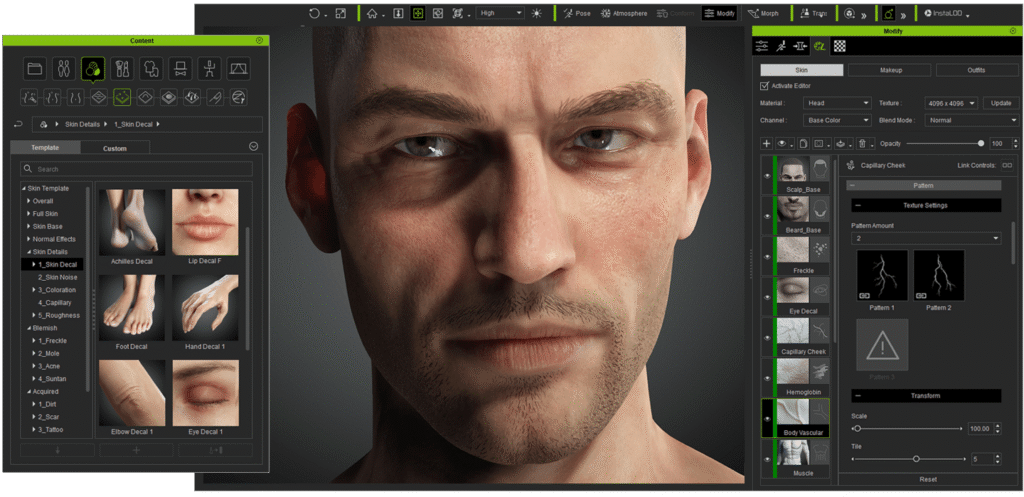The width and height of the screenshot is (1024, 497).
Task: Hide the Scalp_Base layer with the eye icon
Action: [x=767, y=175]
